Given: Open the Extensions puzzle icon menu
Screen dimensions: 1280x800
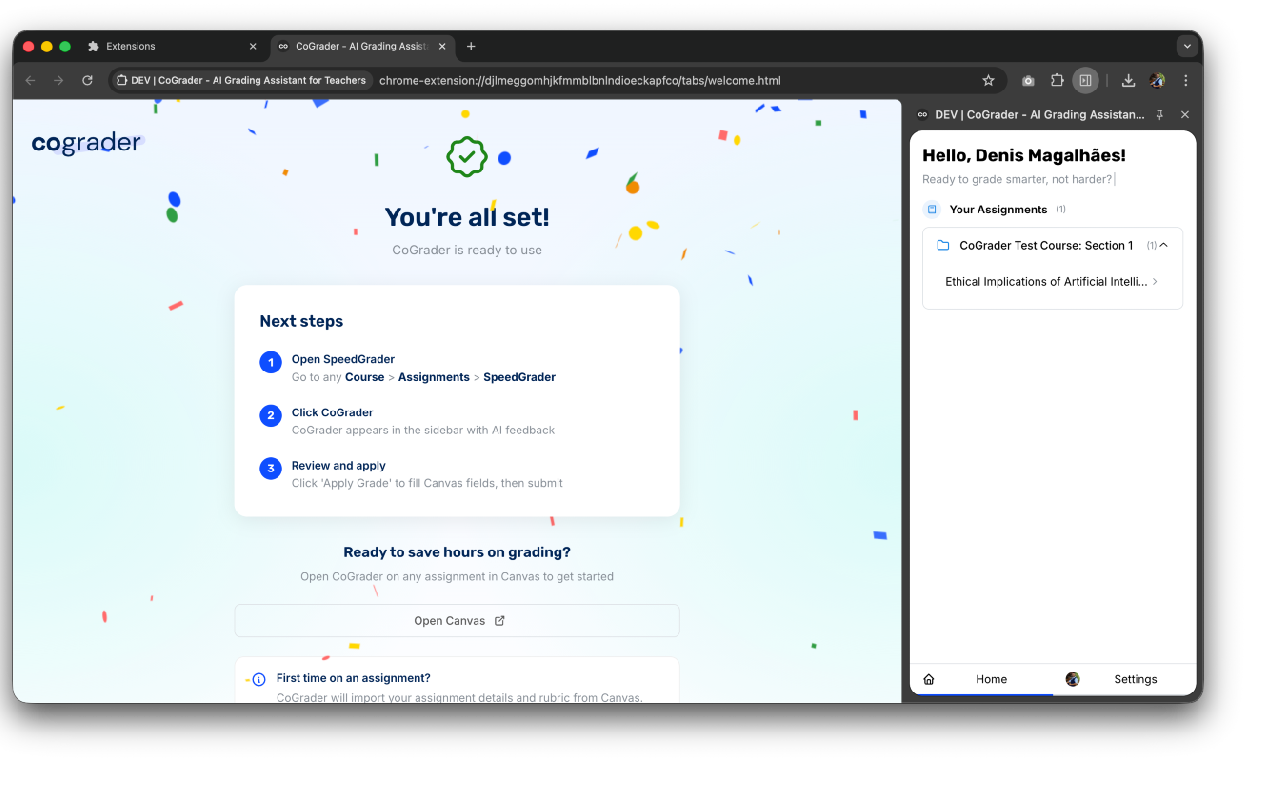Looking at the screenshot, I should (x=1057, y=80).
